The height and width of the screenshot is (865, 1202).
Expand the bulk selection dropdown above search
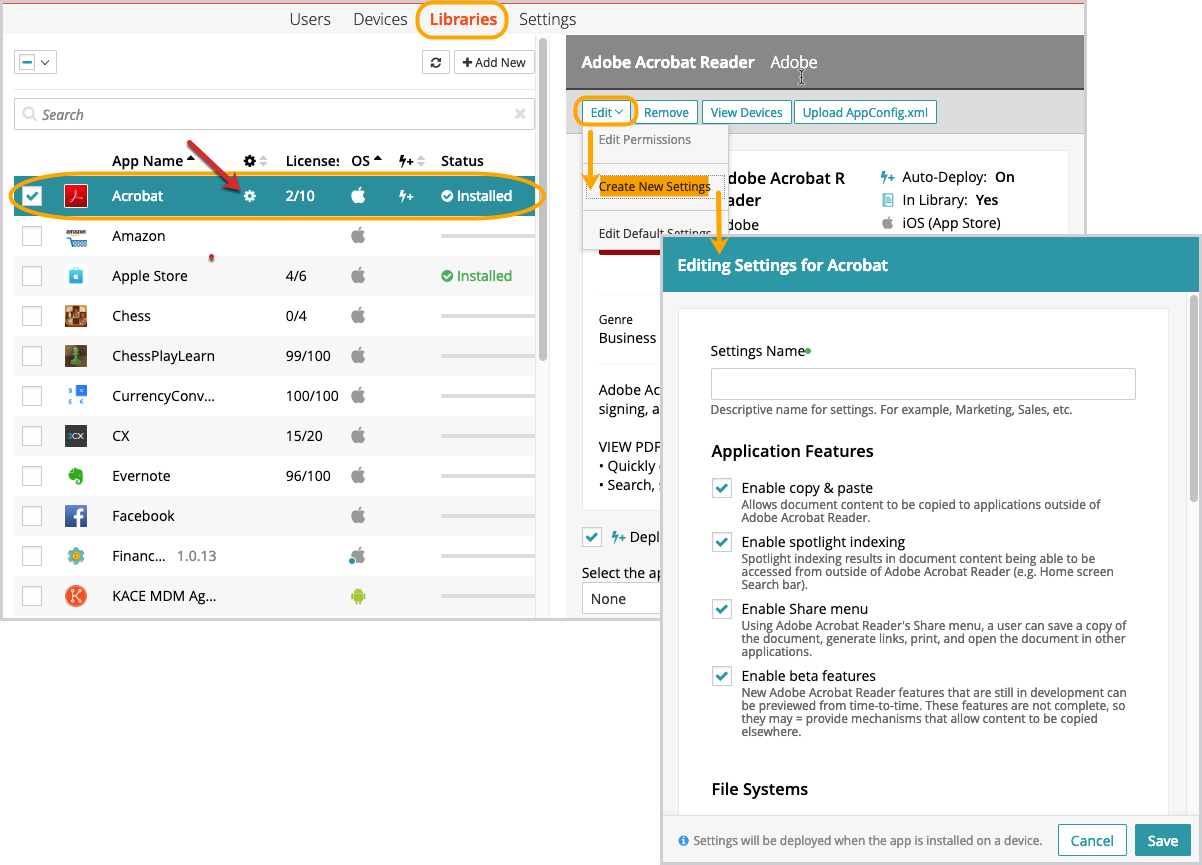click(x=35, y=62)
